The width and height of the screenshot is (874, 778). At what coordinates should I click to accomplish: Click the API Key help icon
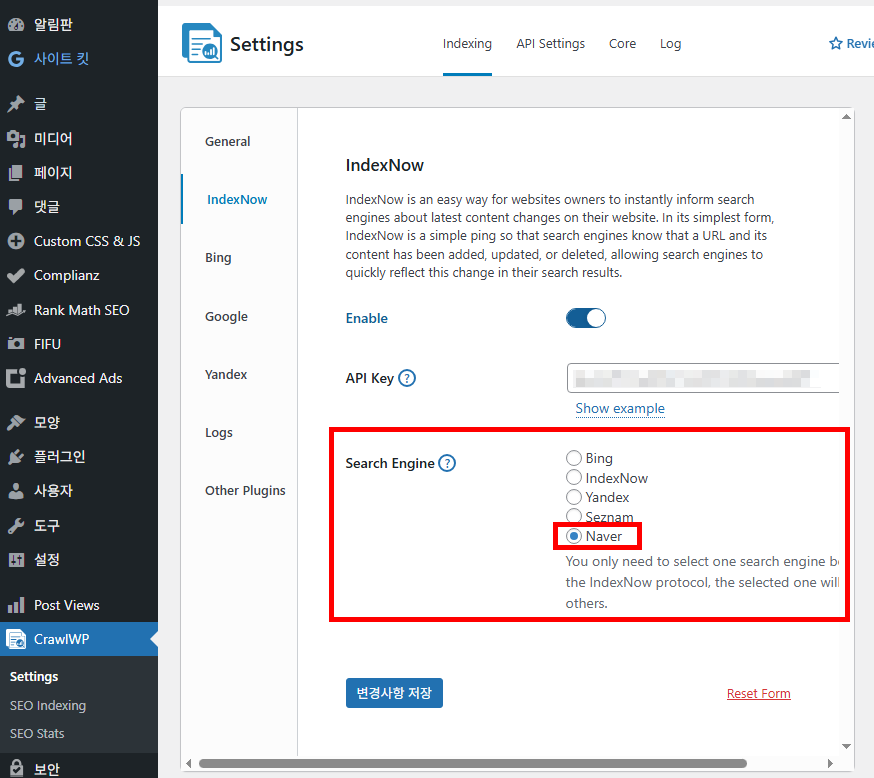point(407,378)
